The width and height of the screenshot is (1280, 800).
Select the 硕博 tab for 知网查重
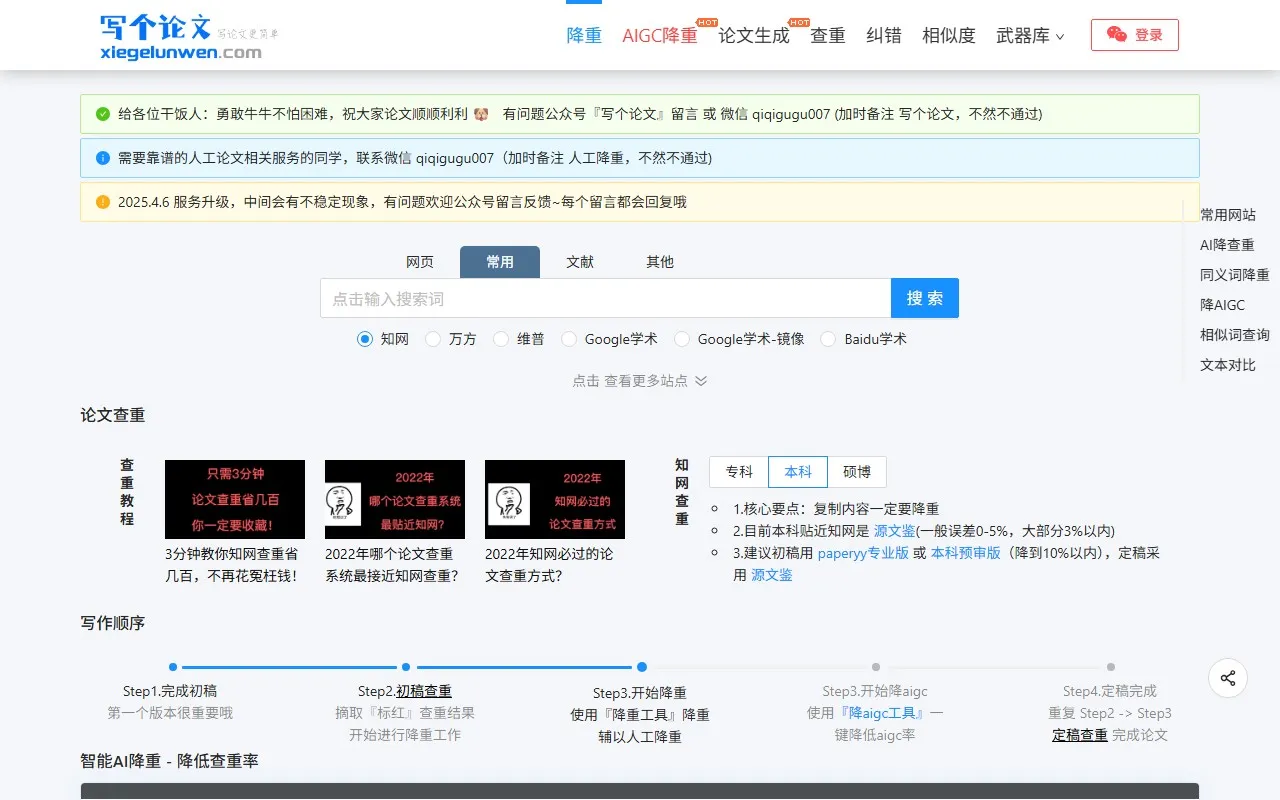click(857, 472)
